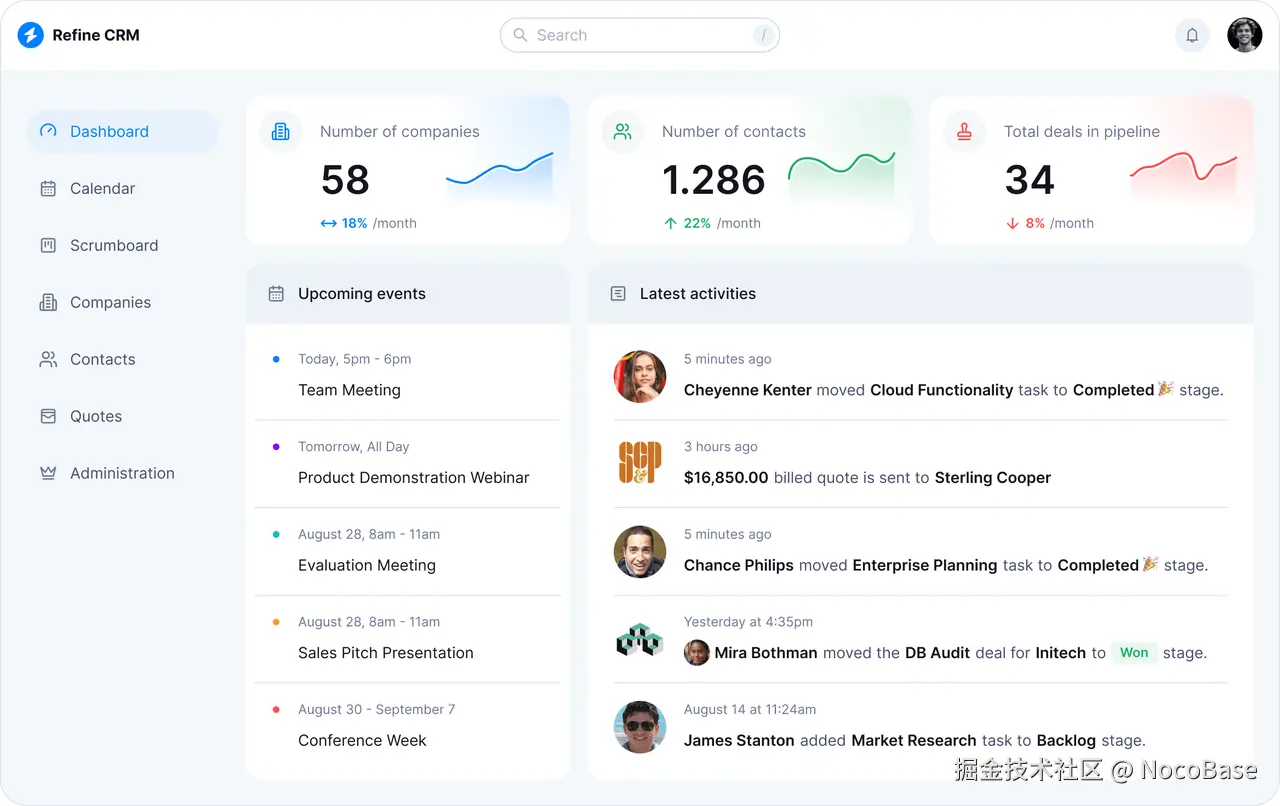Click the Yesterday at 4:35pm timestamp
The height and width of the screenshot is (806, 1280).
[x=748, y=622]
